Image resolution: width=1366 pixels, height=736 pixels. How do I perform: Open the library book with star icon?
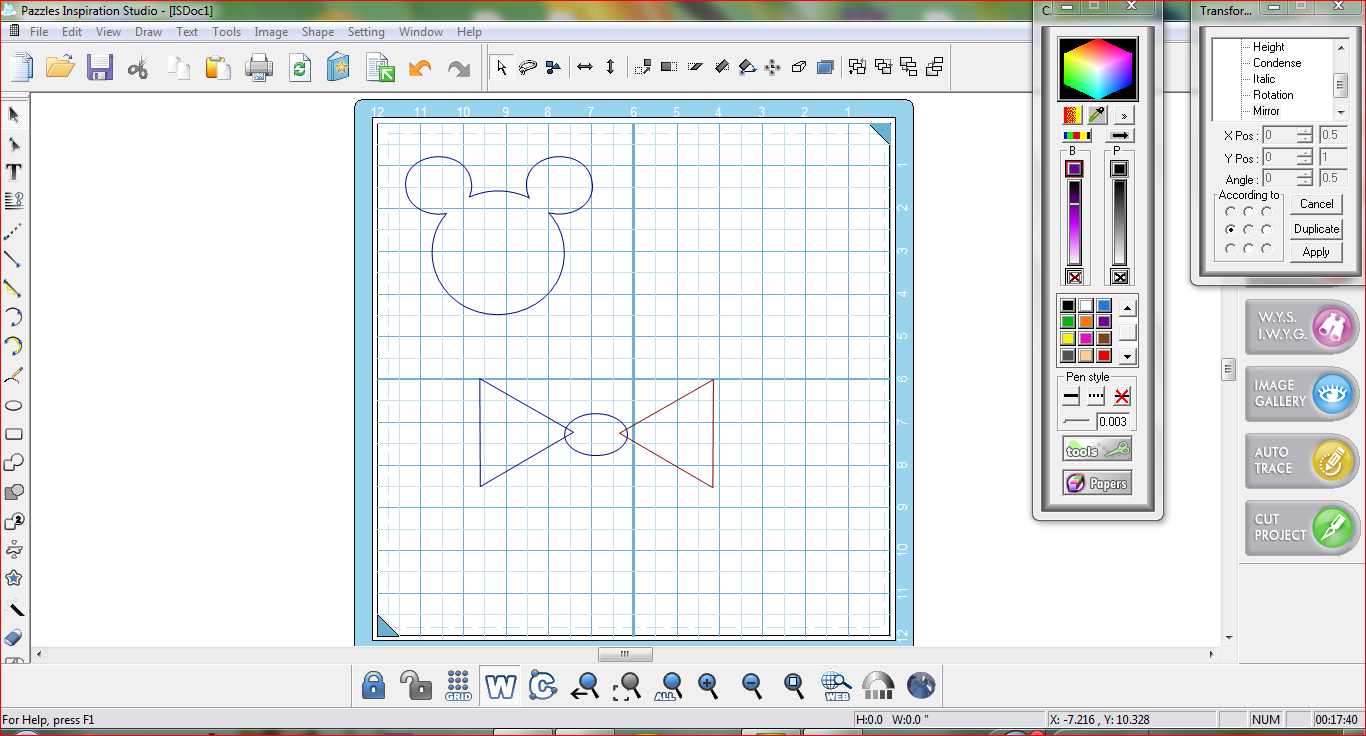(x=339, y=67)
